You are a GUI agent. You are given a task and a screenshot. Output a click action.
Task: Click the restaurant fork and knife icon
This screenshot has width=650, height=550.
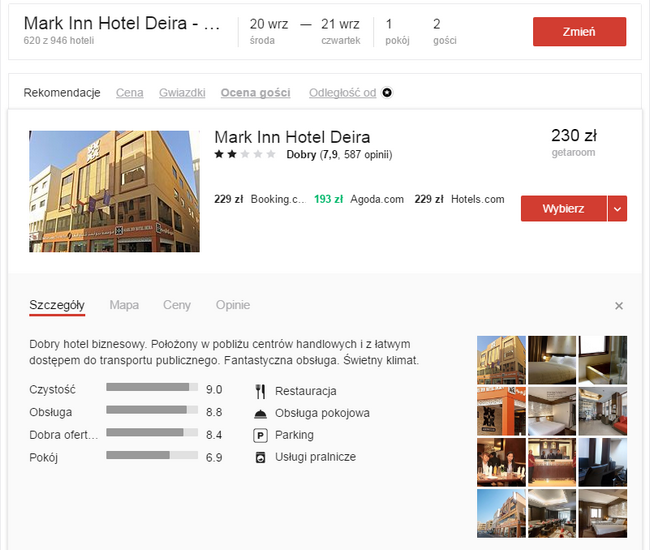coord(261,391)
